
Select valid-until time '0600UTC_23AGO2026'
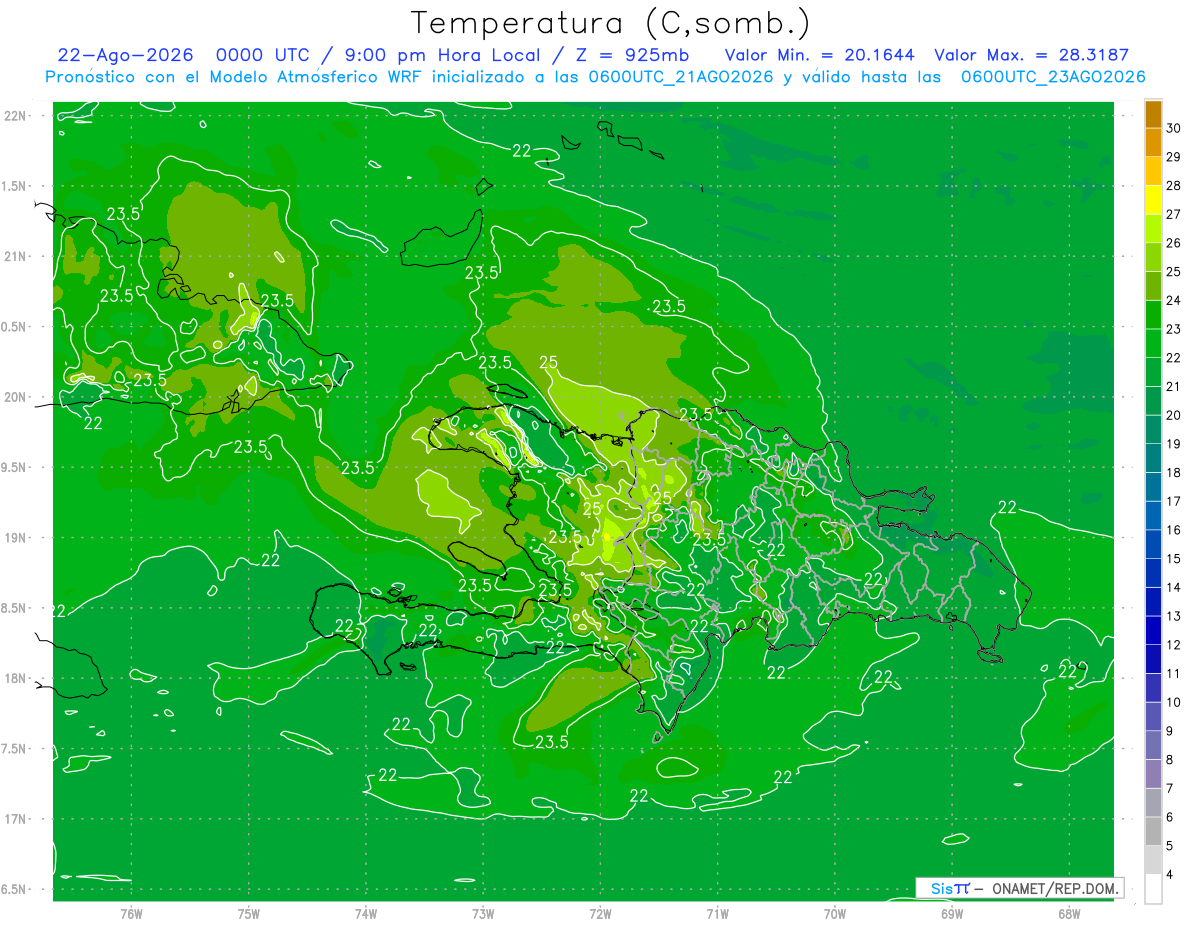(1053, 77)
